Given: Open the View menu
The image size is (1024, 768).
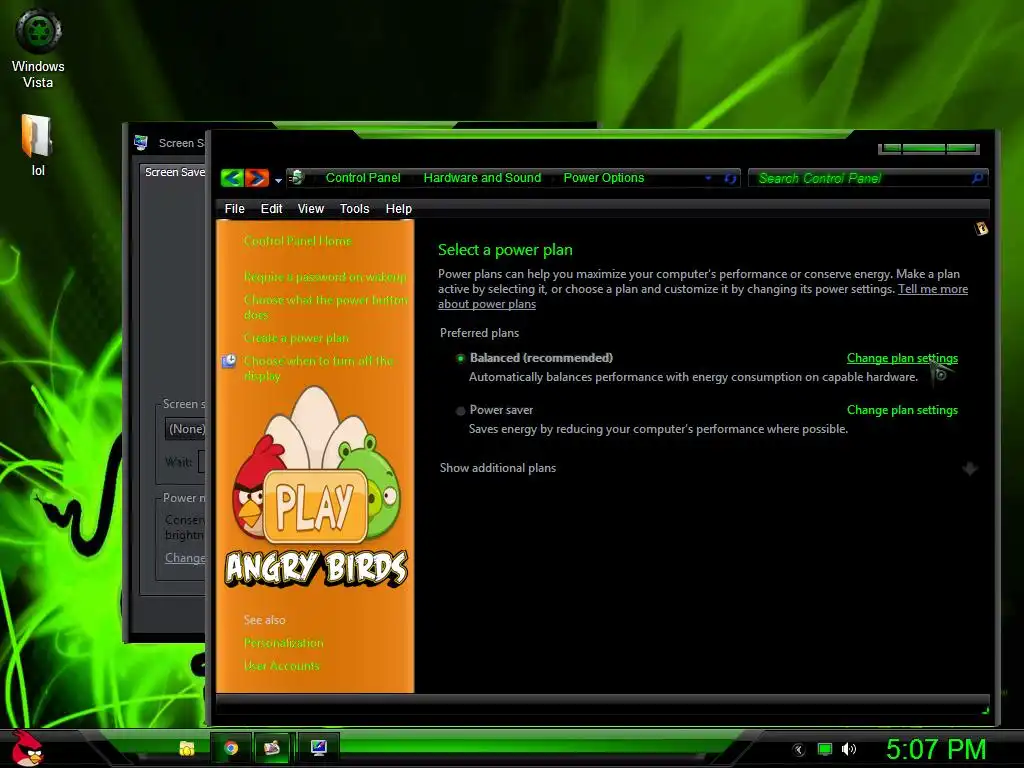Looking at the screenshot, I should tap(311, 209).
